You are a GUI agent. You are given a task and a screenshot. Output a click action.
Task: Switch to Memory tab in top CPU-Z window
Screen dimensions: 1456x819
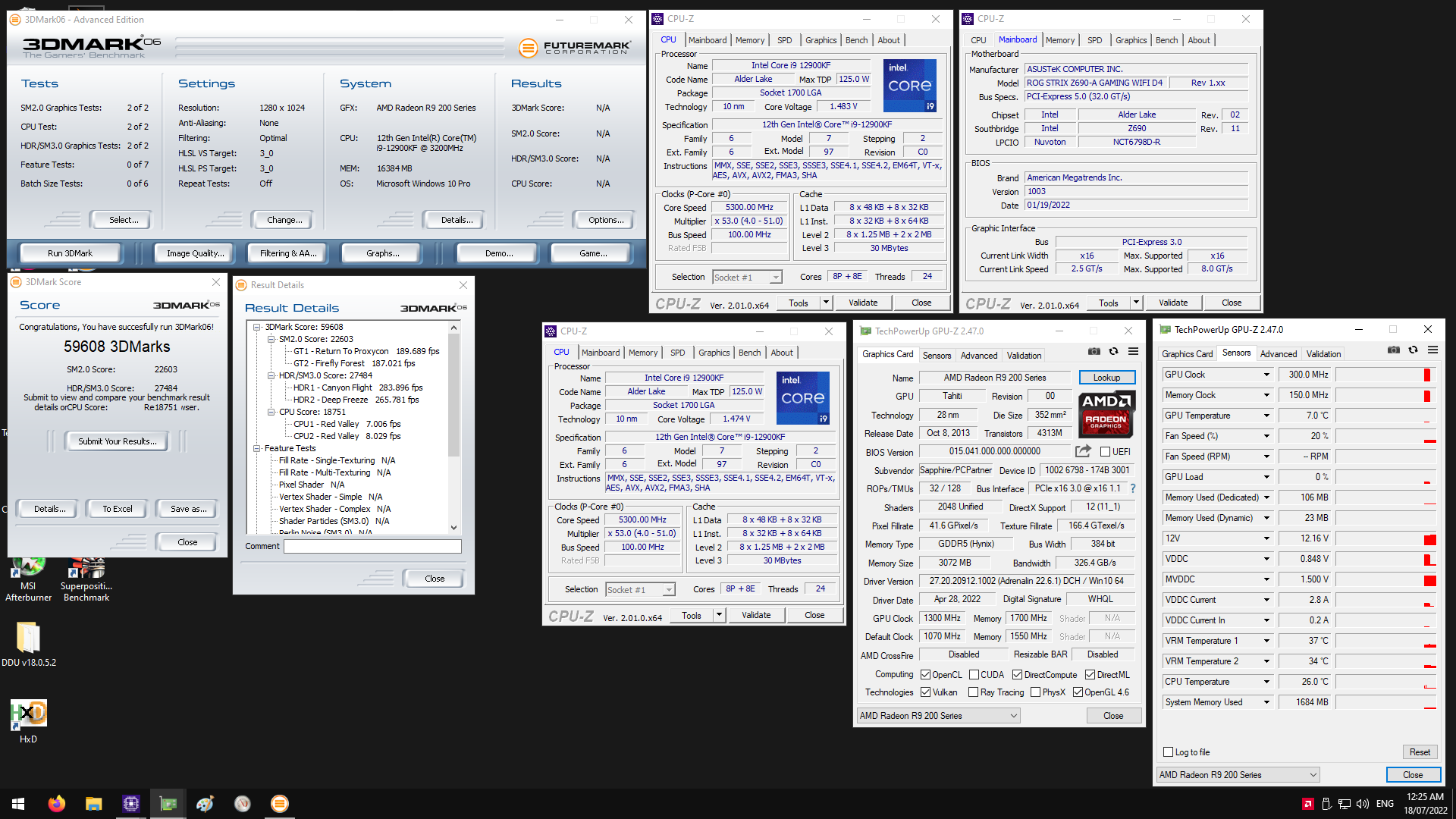point(749,40)
